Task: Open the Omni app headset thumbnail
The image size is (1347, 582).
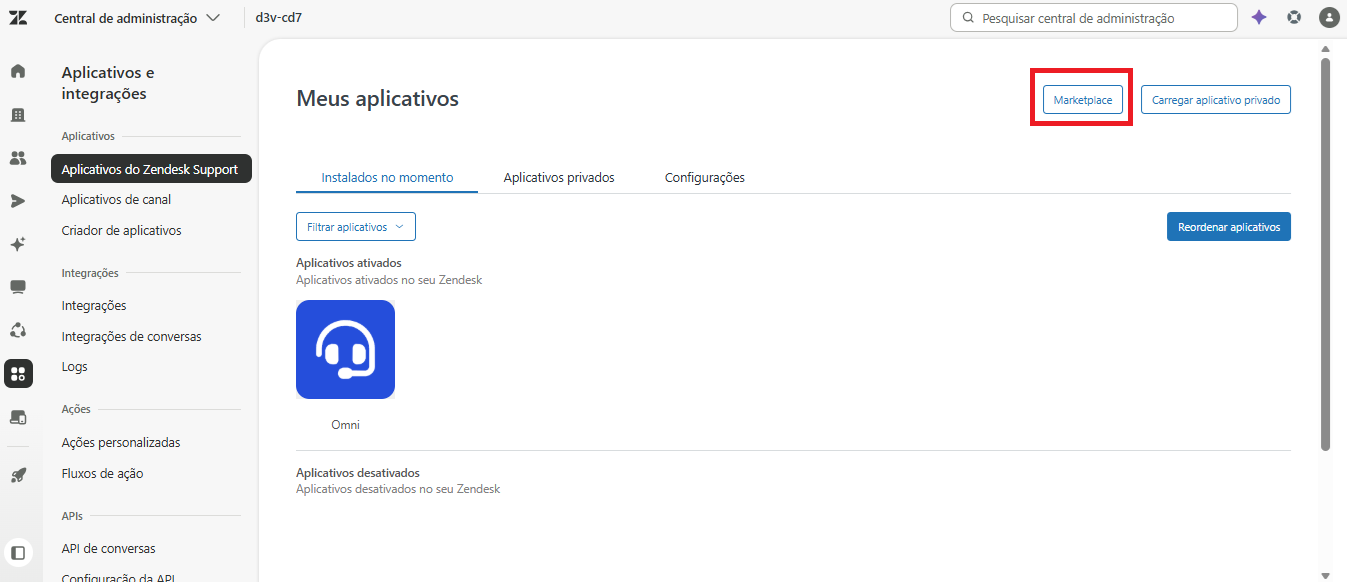Action: (x=345, y=350)
